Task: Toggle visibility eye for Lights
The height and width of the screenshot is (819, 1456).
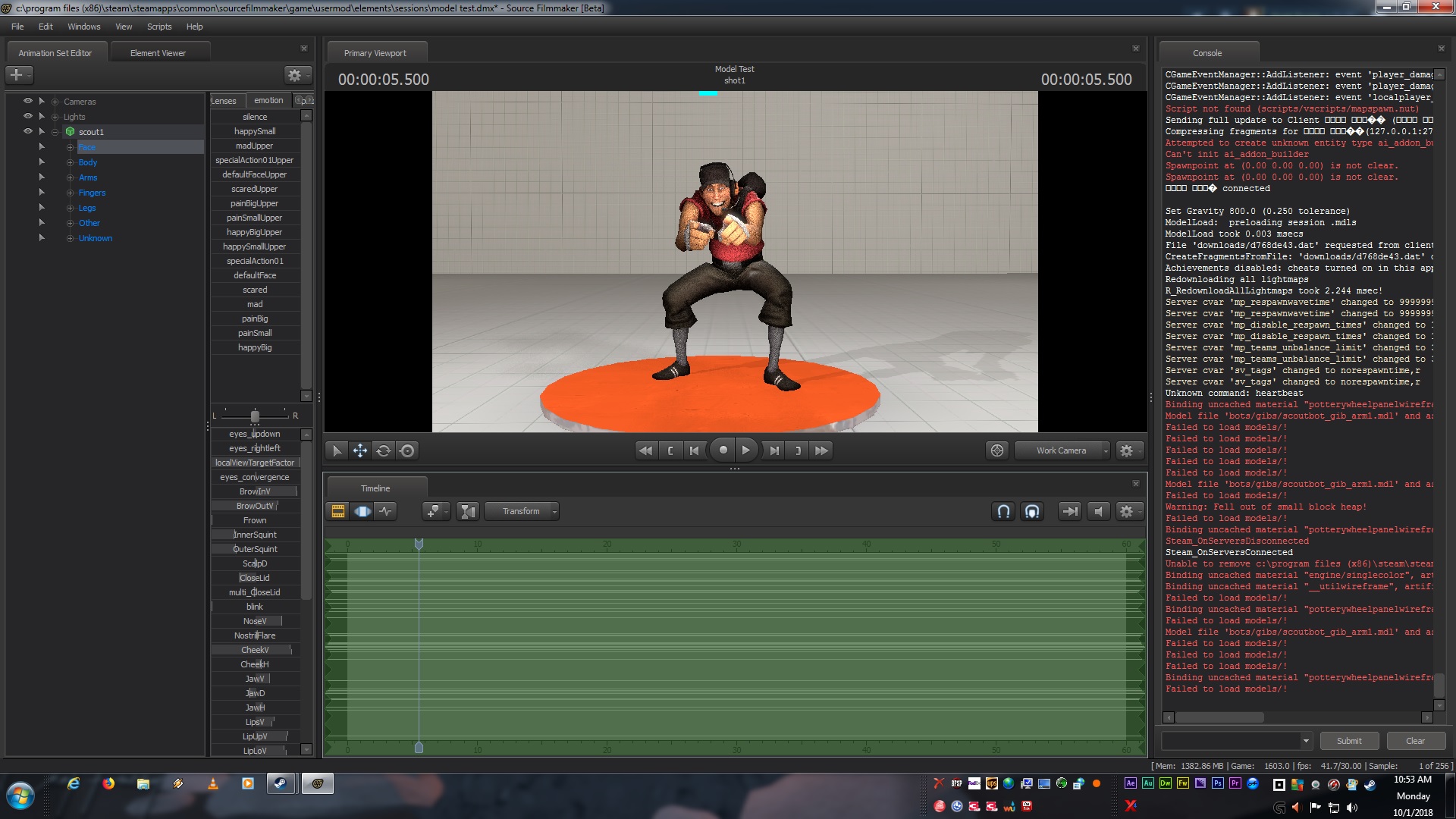Action: (x=28, y=116)
